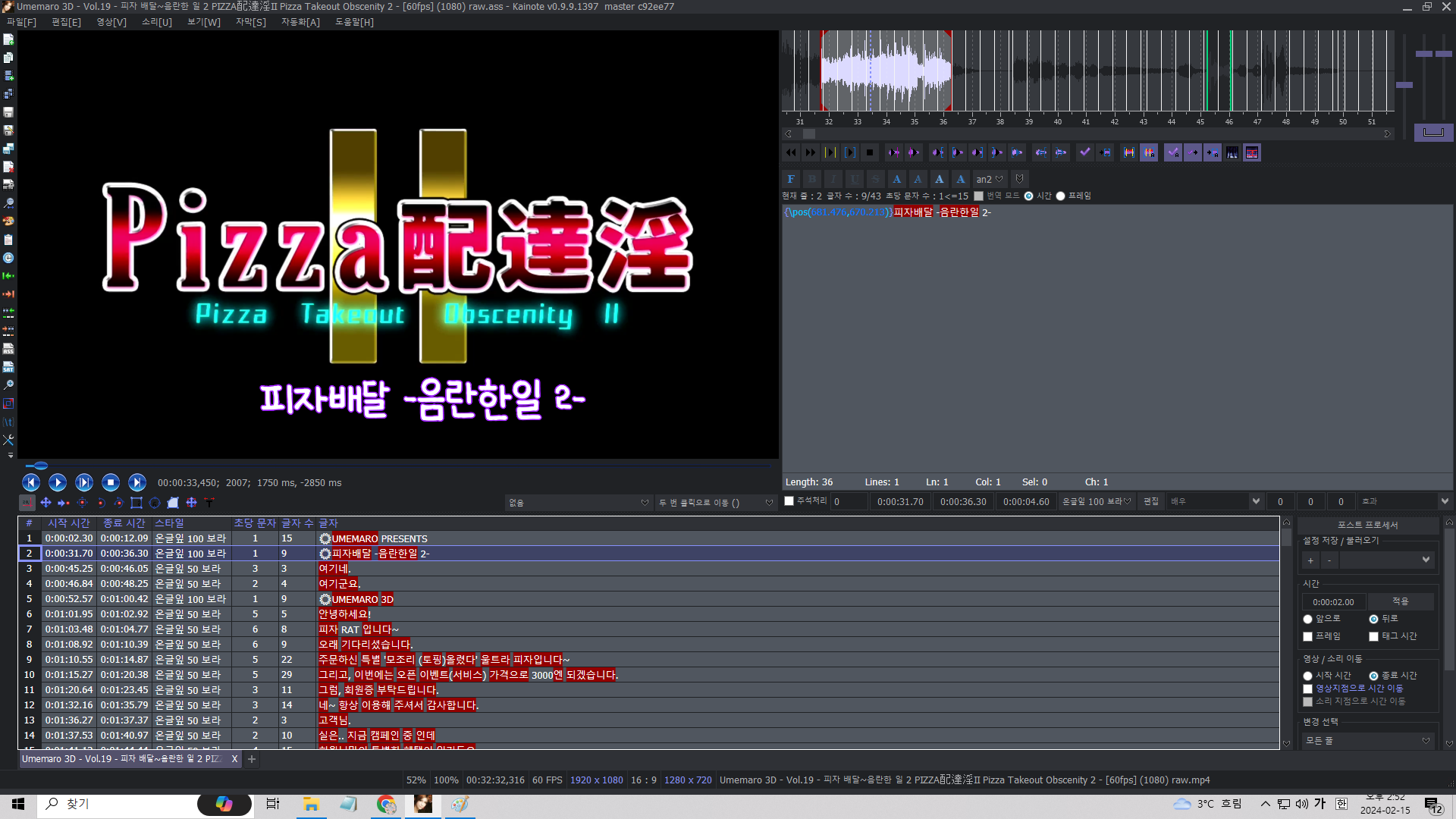Open the 효과 effect dropdown

1405,501
